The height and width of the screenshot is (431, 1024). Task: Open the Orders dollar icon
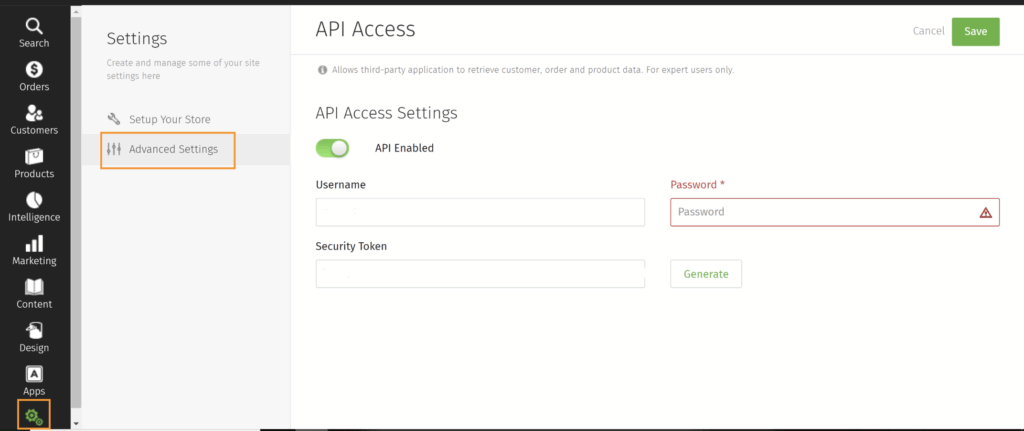tap(34, 69)
